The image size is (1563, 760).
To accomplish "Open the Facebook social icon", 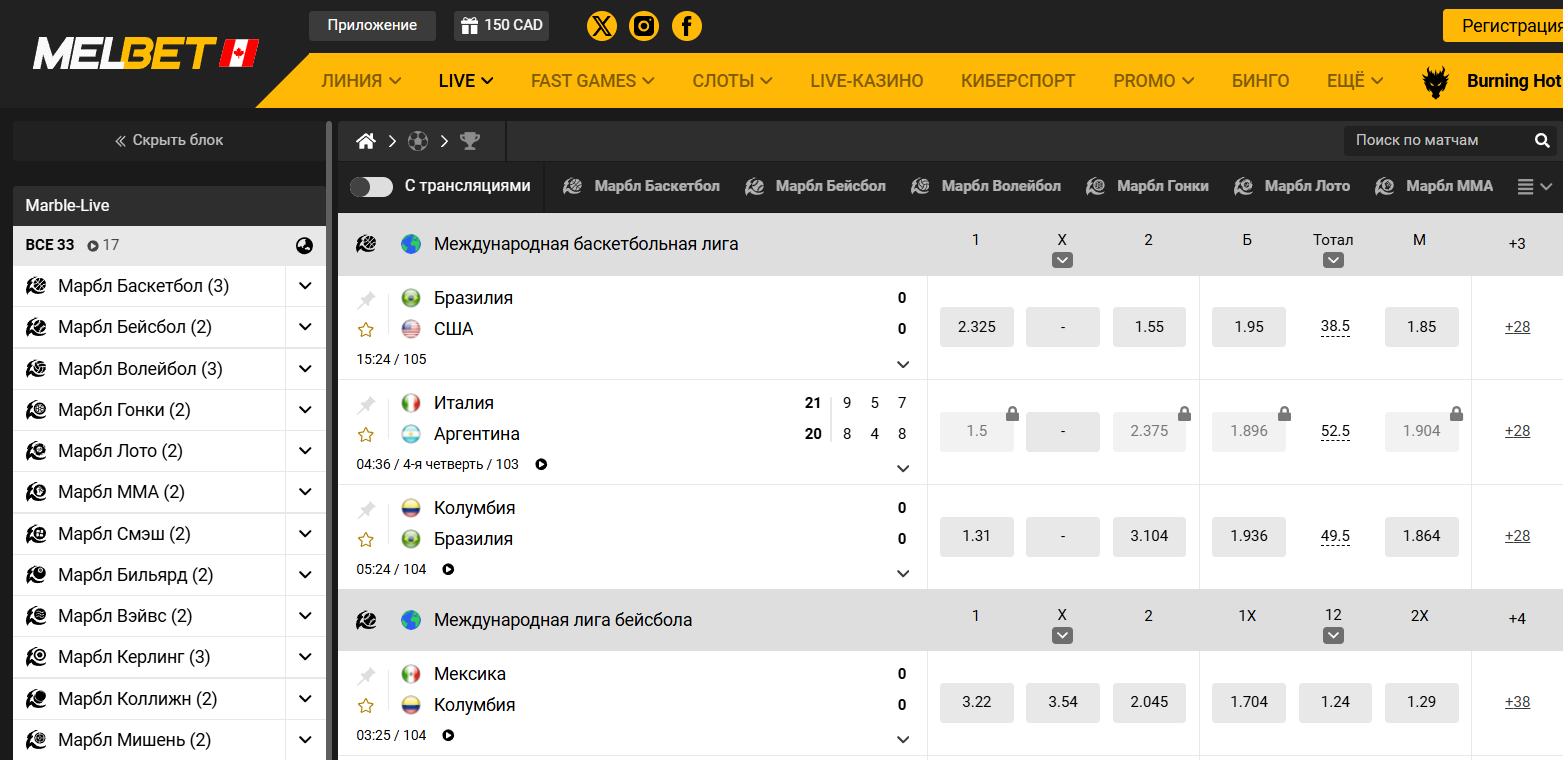I will tap(686, 25).
